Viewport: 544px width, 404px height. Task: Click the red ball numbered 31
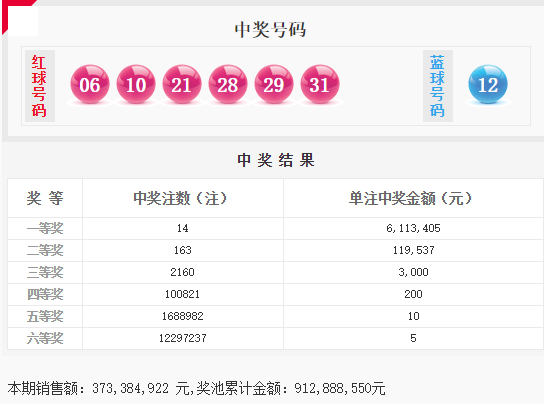pyautogui.click(x=320, y=84)
